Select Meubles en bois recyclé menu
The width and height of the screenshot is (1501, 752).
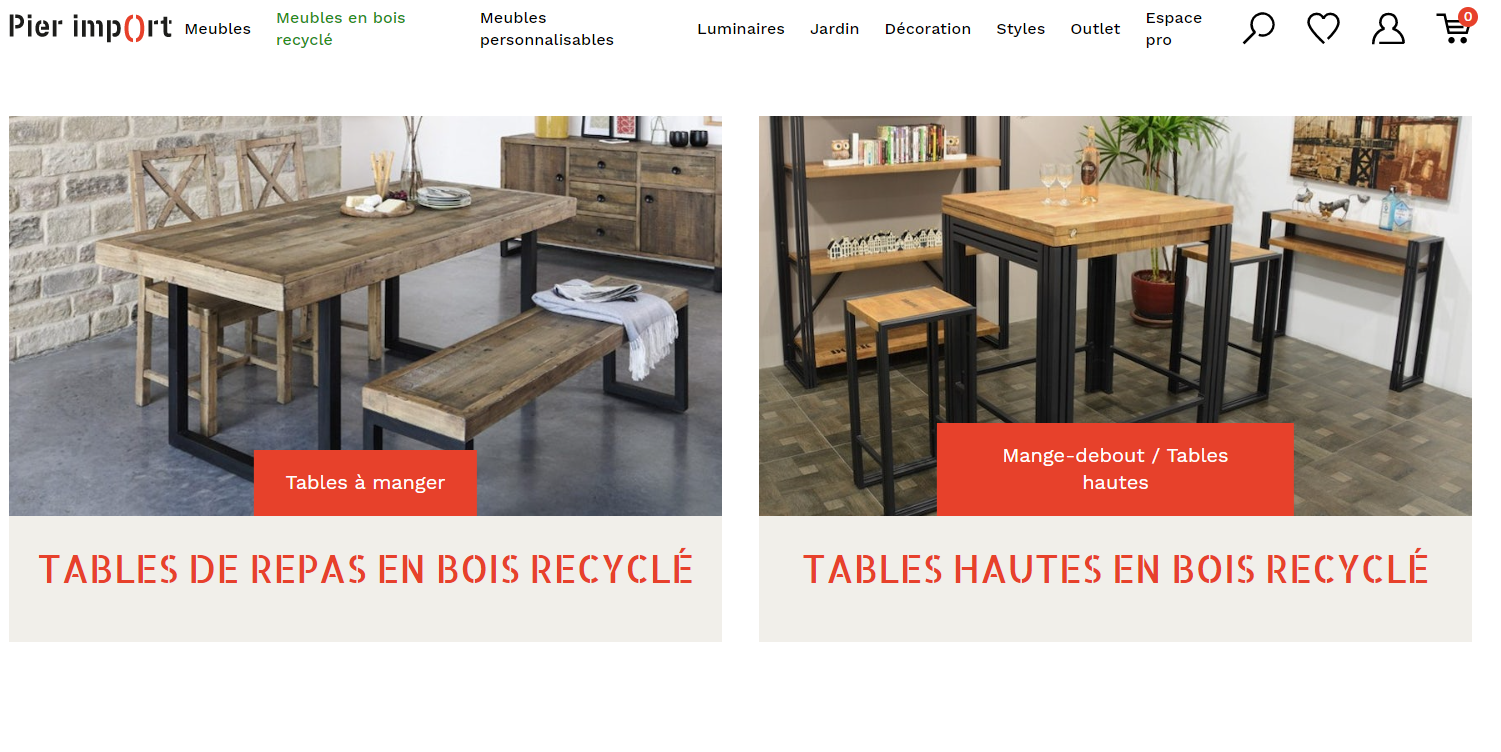tap(341, 29)
